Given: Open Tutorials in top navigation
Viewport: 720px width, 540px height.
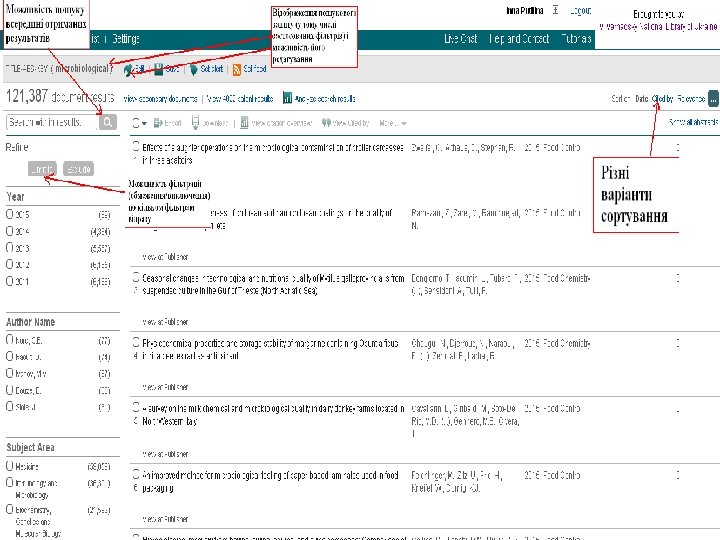Looking at the screenshot, I should pyautogui.click(x=576, y=39).
